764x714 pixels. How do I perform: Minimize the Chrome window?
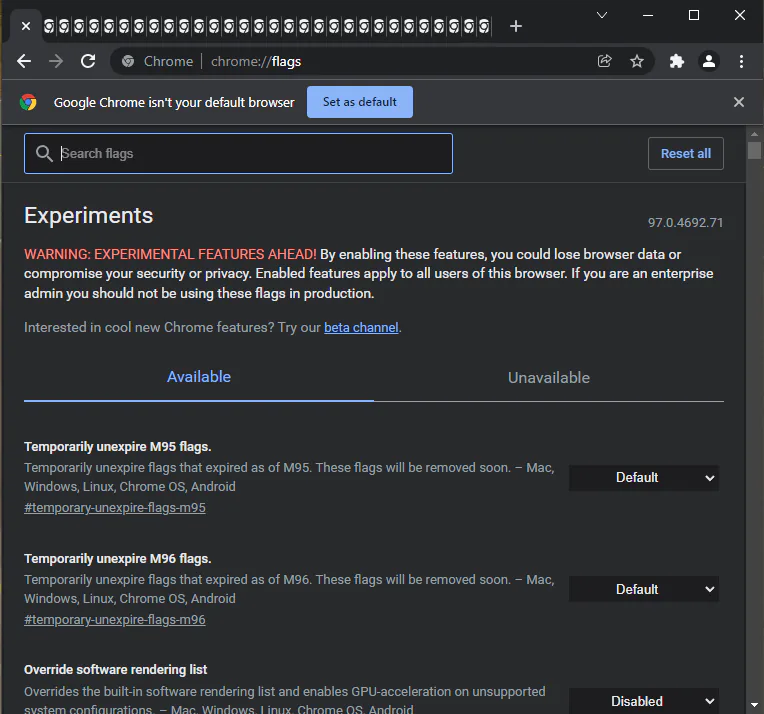[x=648, y=16]
